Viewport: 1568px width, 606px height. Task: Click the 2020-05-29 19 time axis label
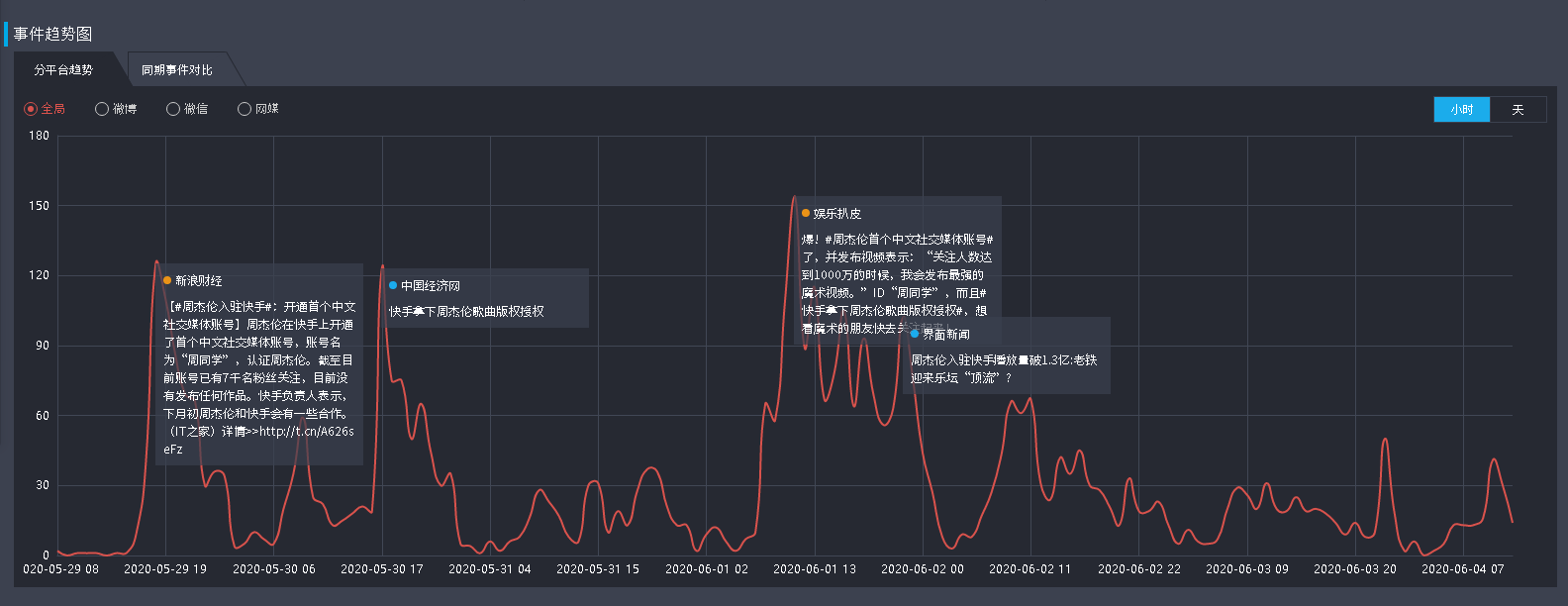coord(164,569)
